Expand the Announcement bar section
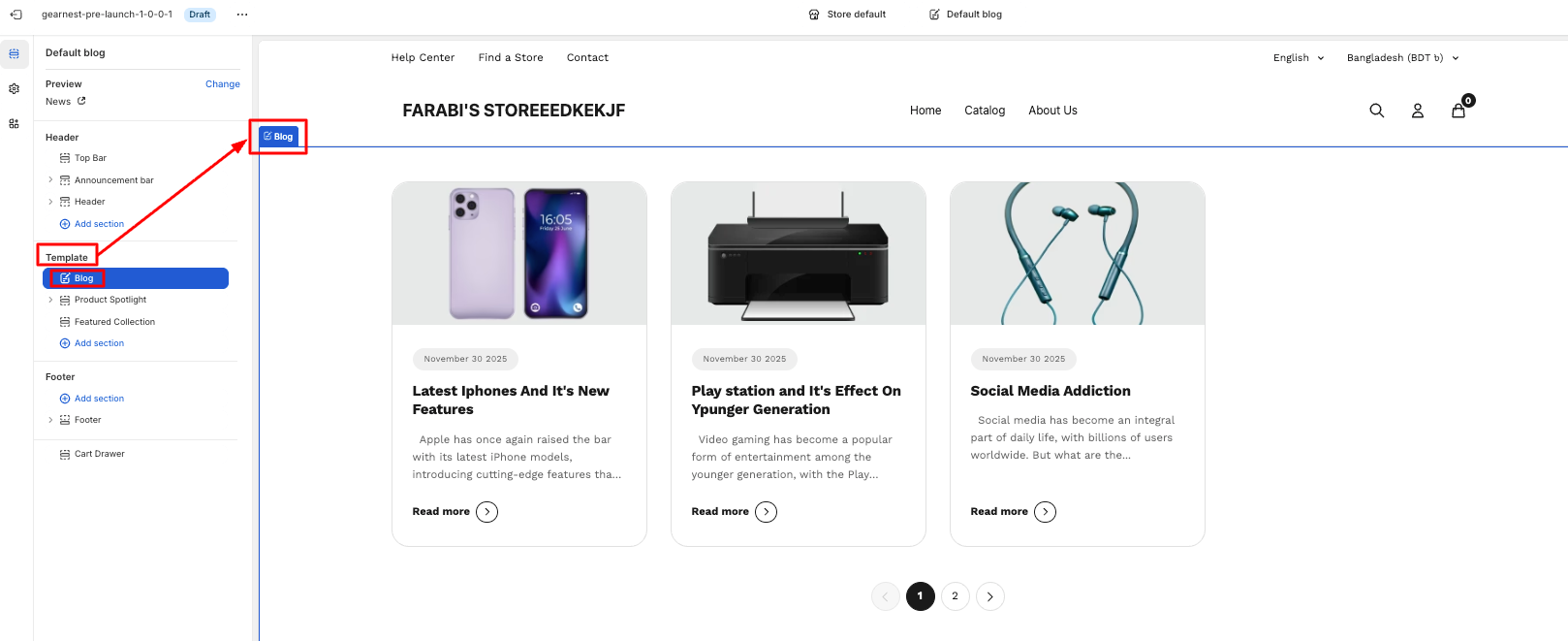1568x641 pixels. click(50, 179)
